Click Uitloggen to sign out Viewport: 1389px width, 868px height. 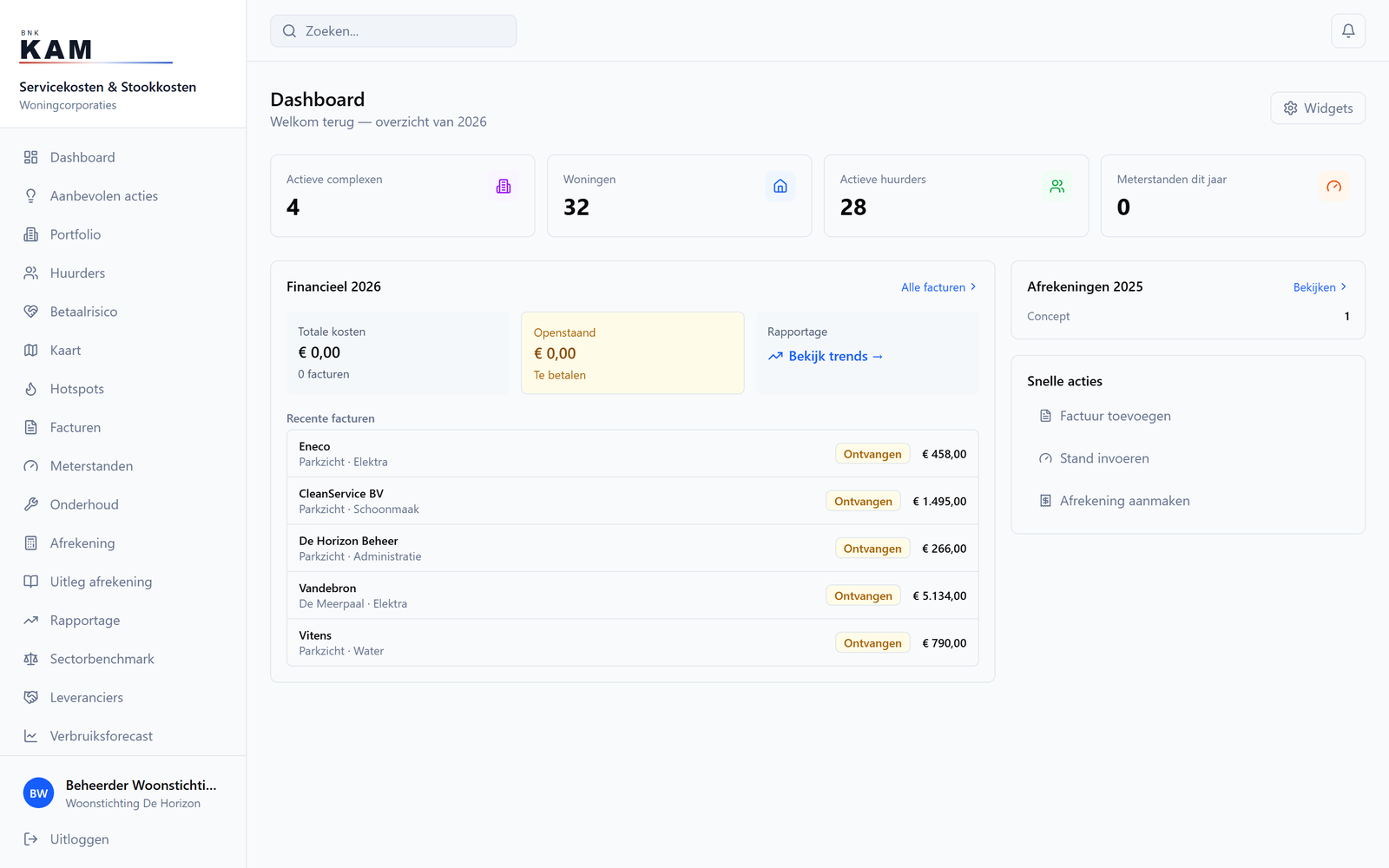(123, 839)
